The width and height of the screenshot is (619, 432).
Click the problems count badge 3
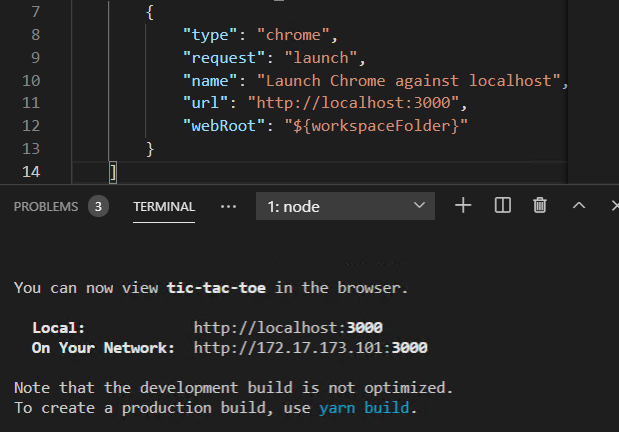tap(98, 206)
